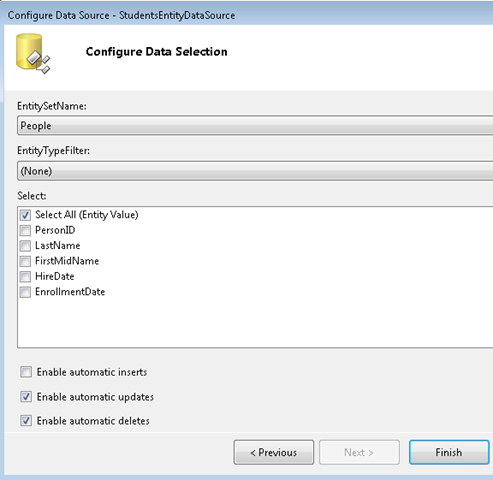The height and width of the screenshot is (480, 493).
Task: Click the EntitySetName label
Action: tap(52, 106)
